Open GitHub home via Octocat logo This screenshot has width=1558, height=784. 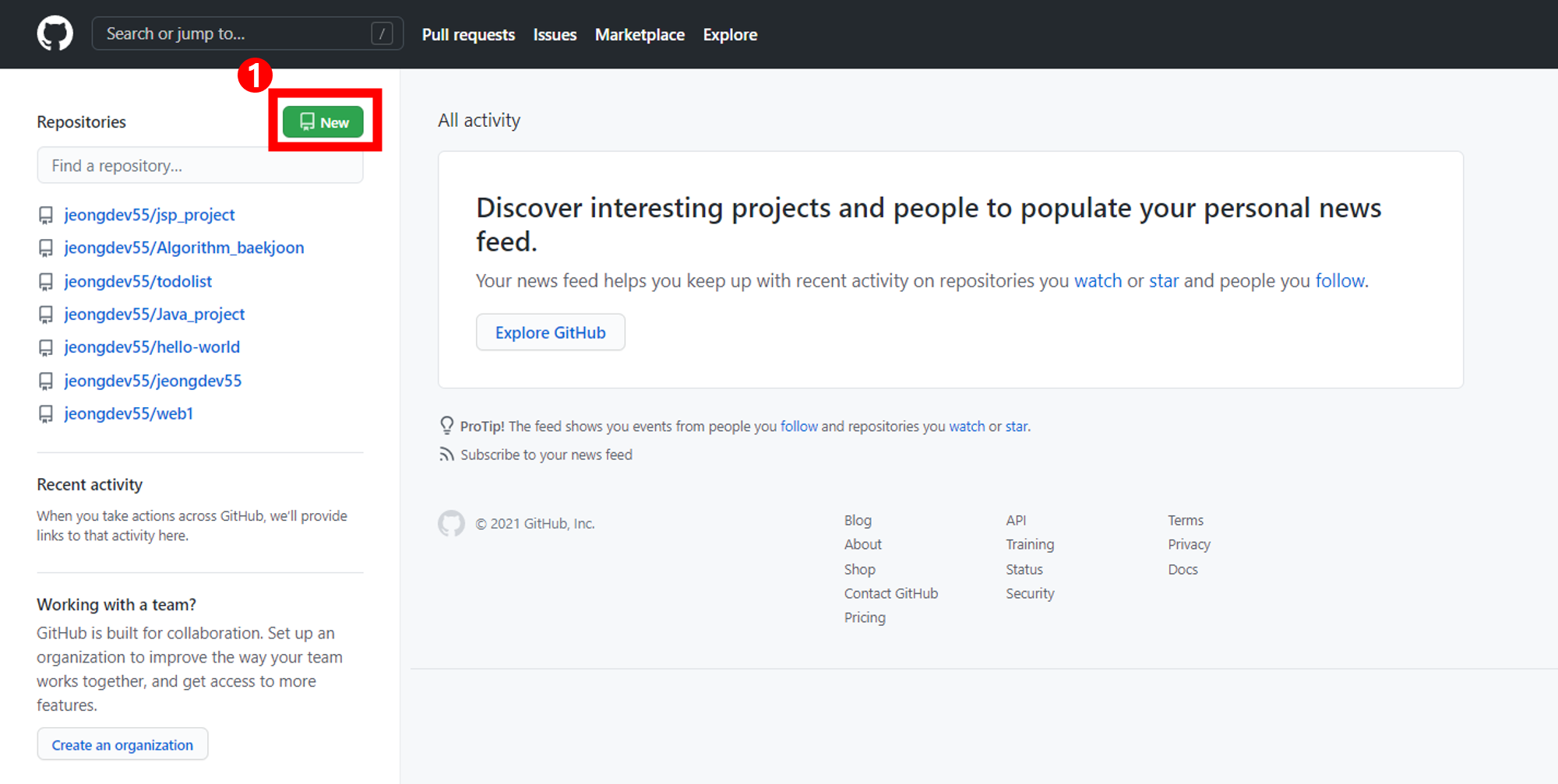(55, 33)
